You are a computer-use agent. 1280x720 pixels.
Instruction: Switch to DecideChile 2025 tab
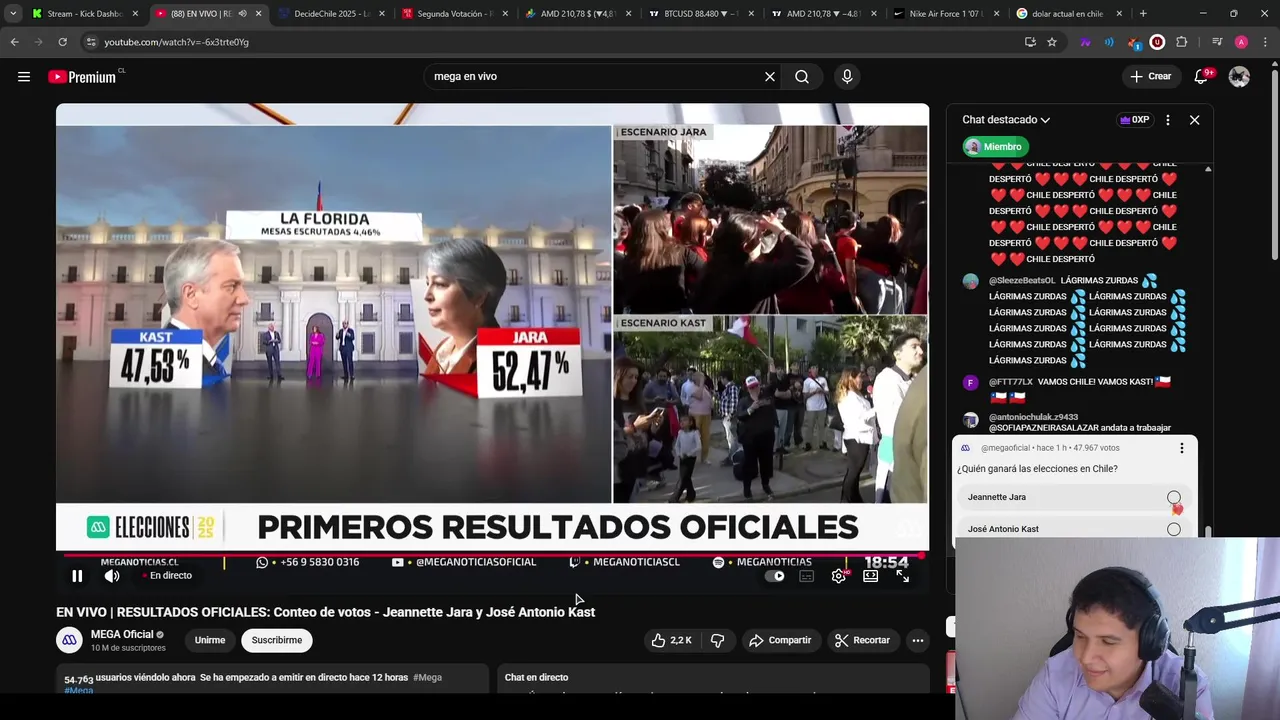pyautogui.click(x=331, y=14)
